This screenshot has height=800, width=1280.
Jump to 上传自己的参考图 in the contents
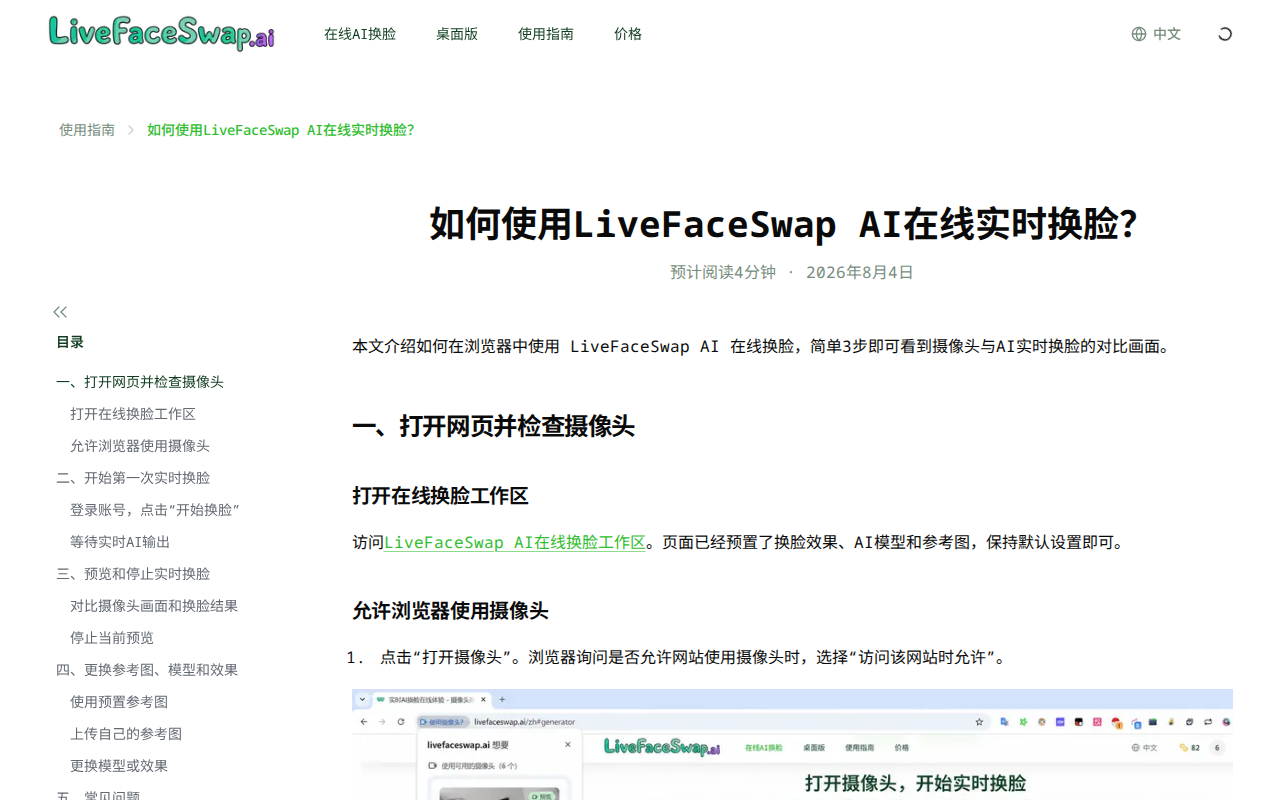126,734
